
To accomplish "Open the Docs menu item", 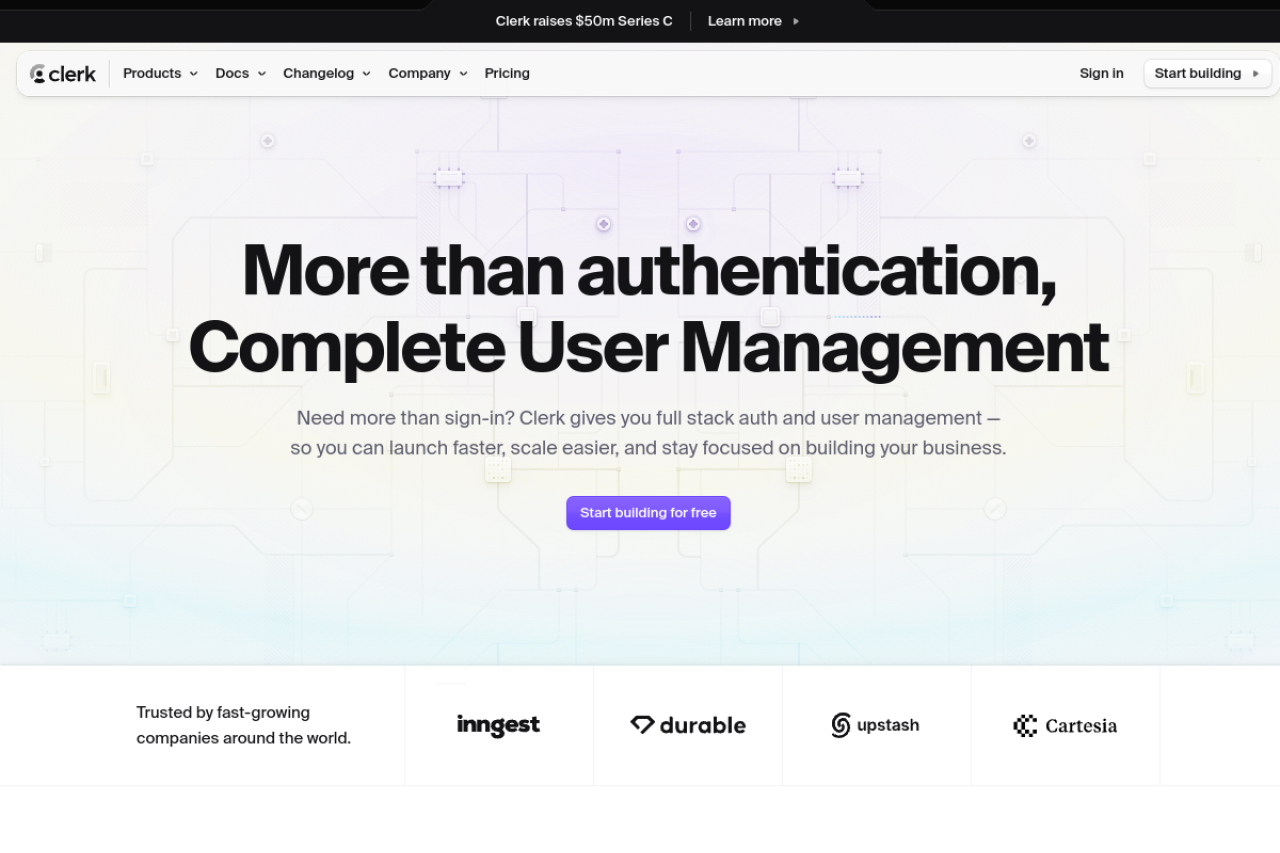I will coord(232,73).
